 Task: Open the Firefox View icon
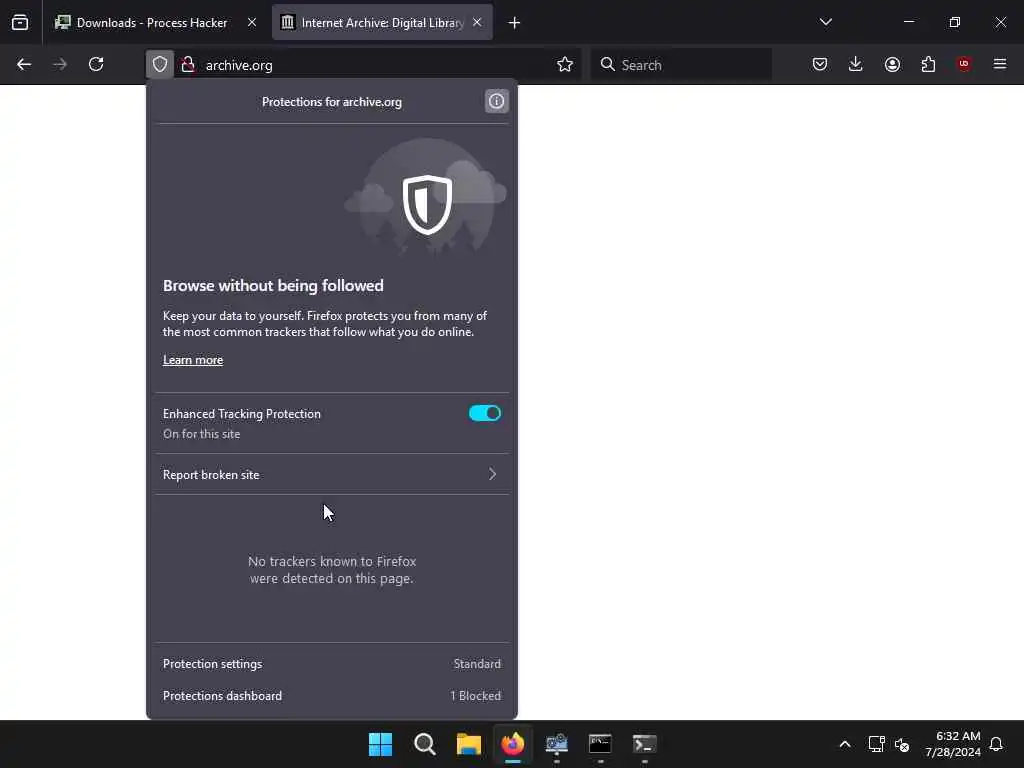(x=20, y=23)
